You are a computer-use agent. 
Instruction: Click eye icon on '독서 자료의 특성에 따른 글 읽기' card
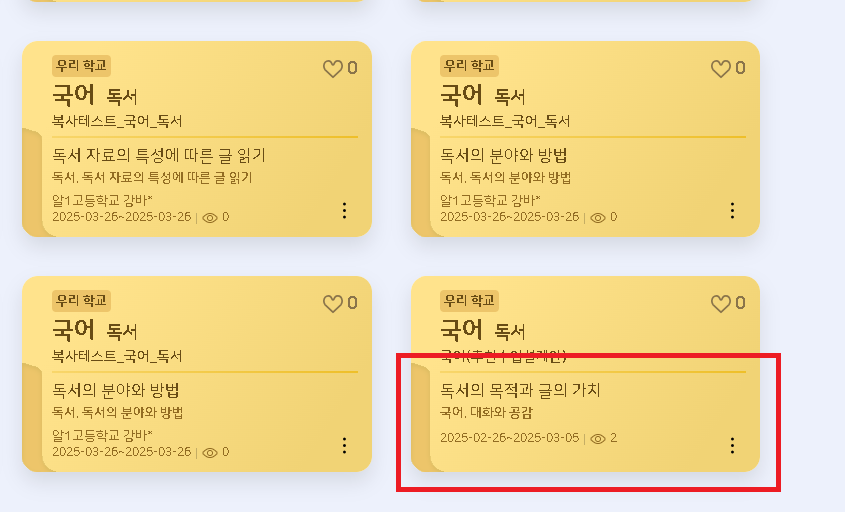(x=210, y=217)
